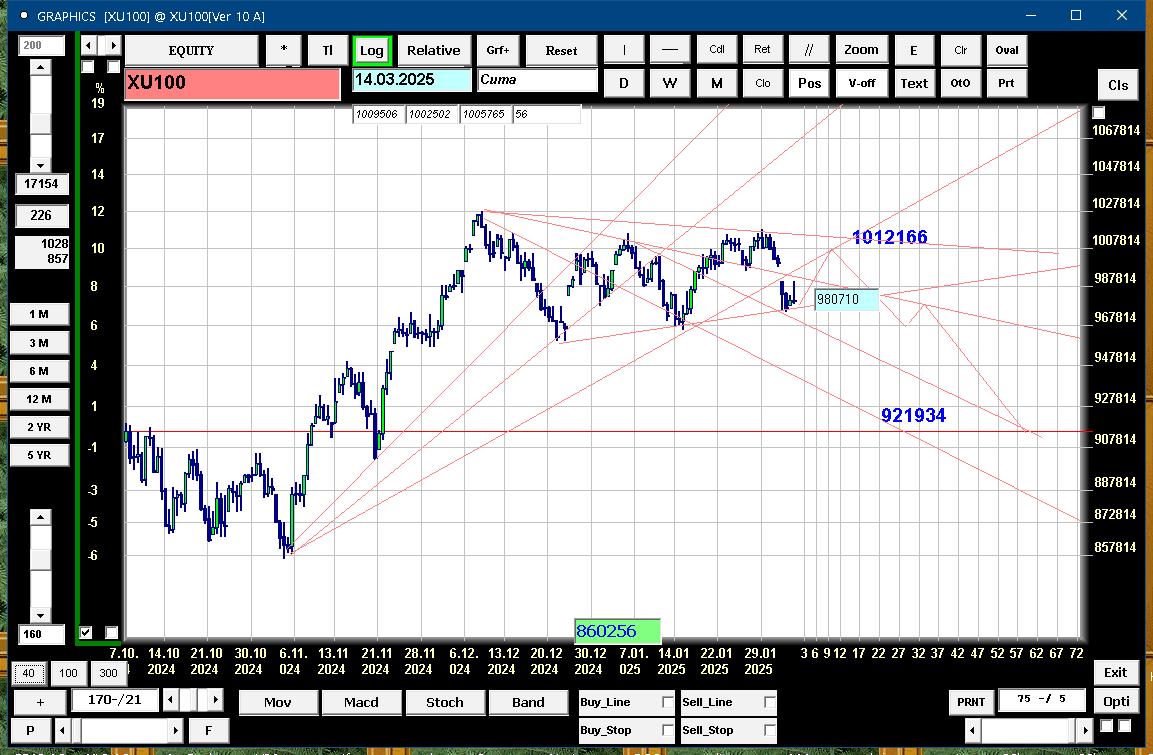Click the Tl trendline button
Image resolution: width=1153 pixels, height=755 pixels.
coord(327,50)
